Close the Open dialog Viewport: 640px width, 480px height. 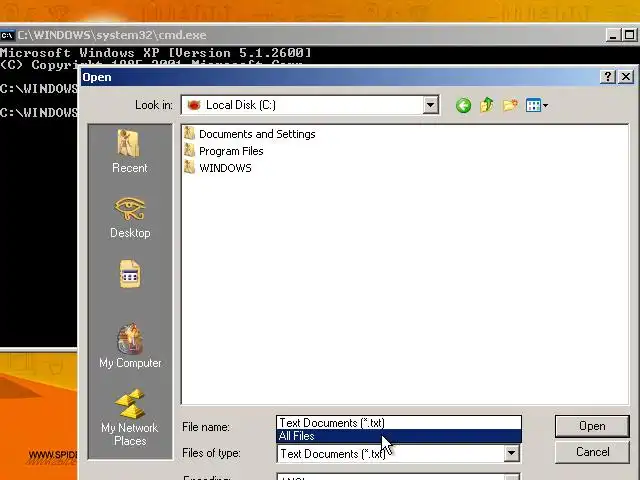click(x=626, y=77)
